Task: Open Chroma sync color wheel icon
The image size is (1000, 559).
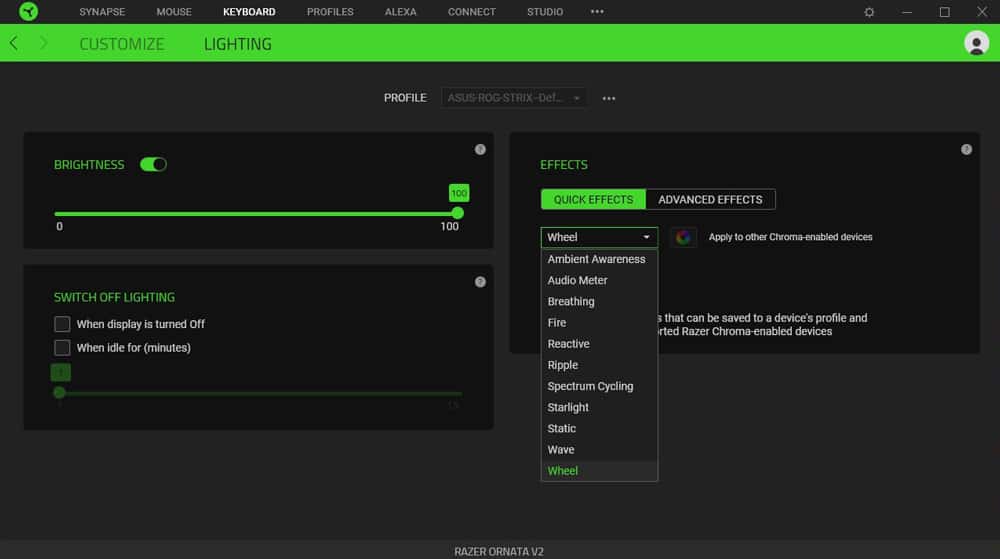Action: click(x=683, y=237)
